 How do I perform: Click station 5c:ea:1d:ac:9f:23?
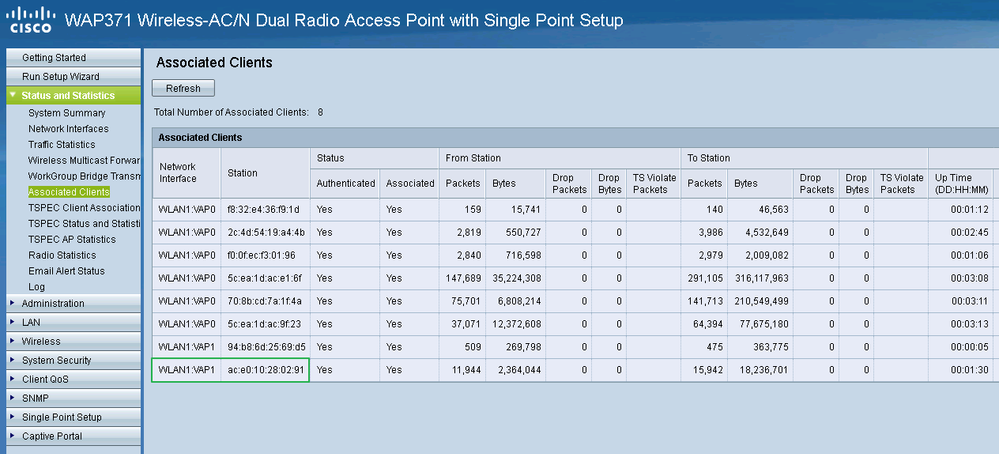pos(264,323)
